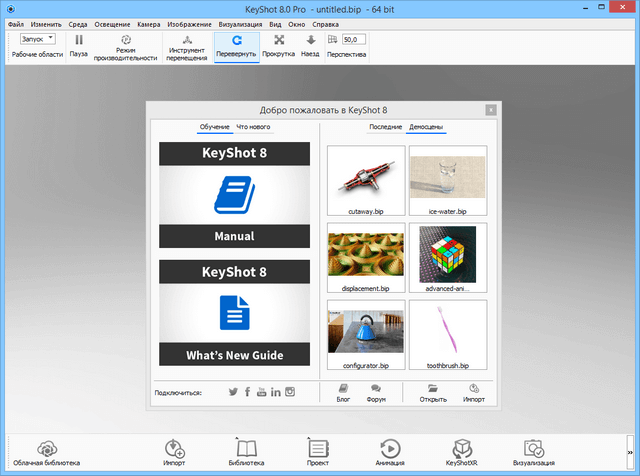Click the Render (Визуализация) icon
Screen dimensions: 640x476
pyautogui.click(x=532, y=449)
